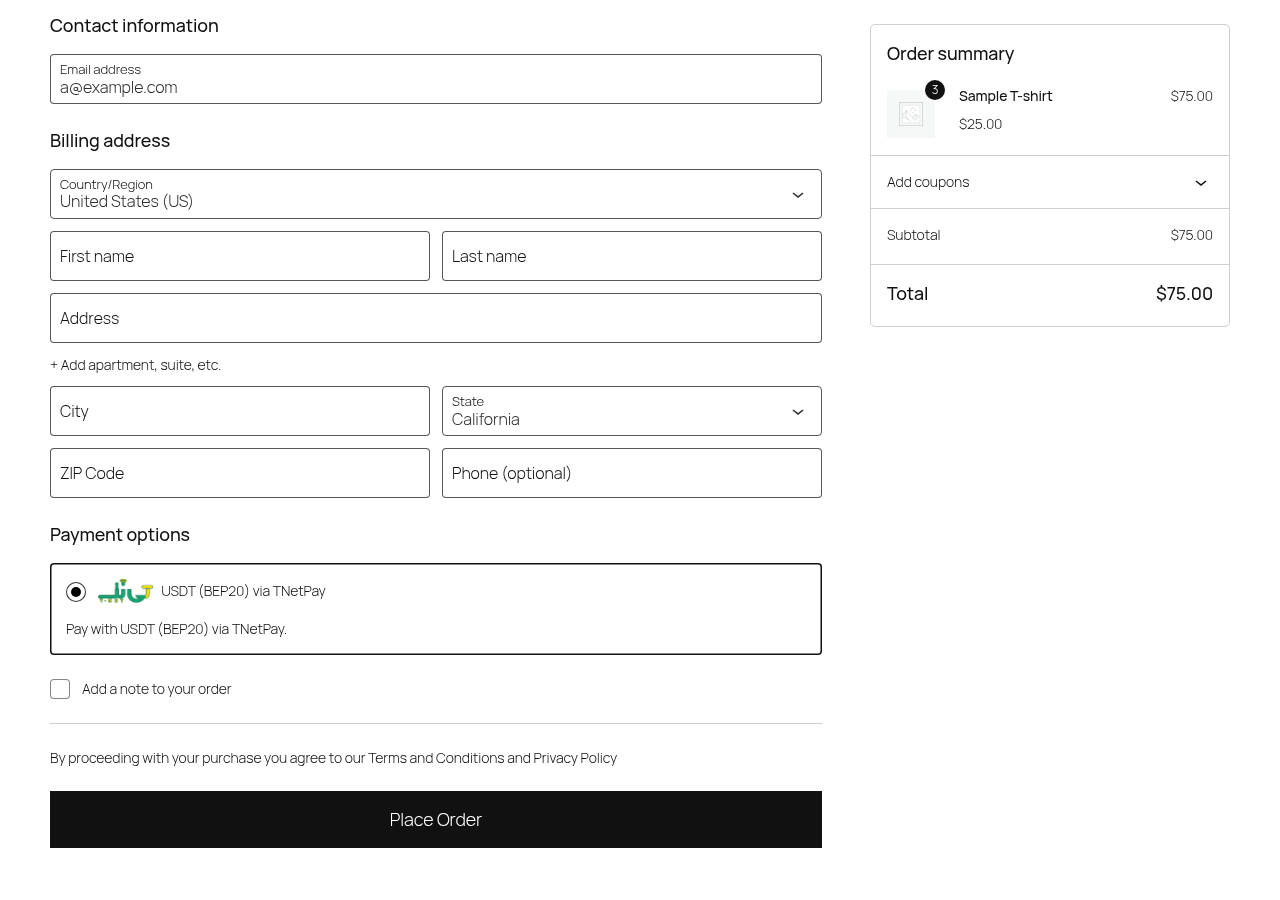The image size is (1280, 900).
Task: Focus the Address field
Action: tap(436, 318)
